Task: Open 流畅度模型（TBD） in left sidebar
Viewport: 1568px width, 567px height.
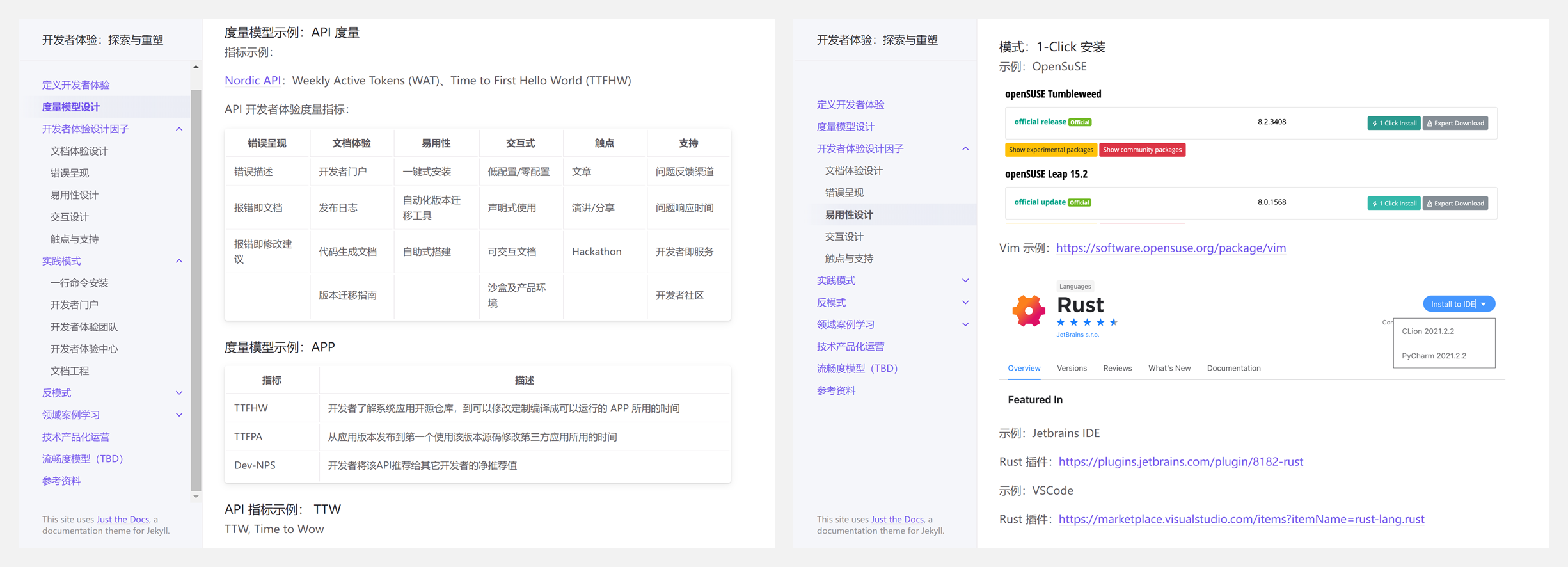Action: coord(83,459)
